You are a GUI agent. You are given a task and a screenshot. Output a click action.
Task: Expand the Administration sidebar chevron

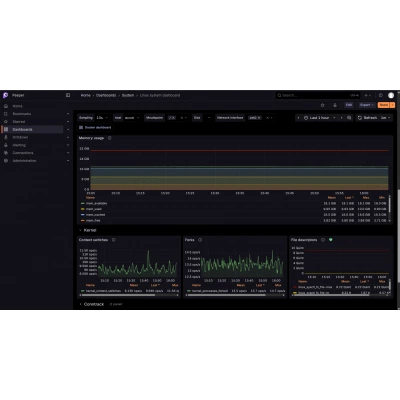[x=68, y=161]
